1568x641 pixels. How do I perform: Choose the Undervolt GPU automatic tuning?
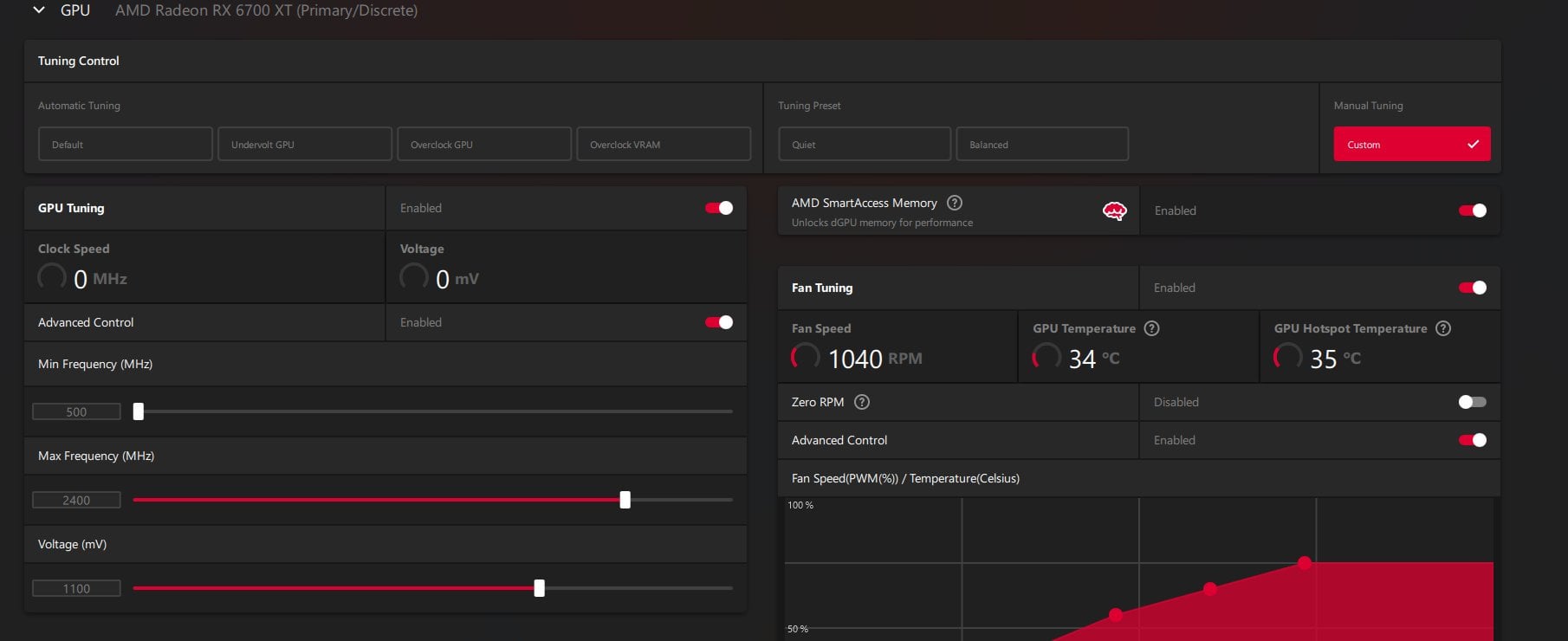point(305,144)
